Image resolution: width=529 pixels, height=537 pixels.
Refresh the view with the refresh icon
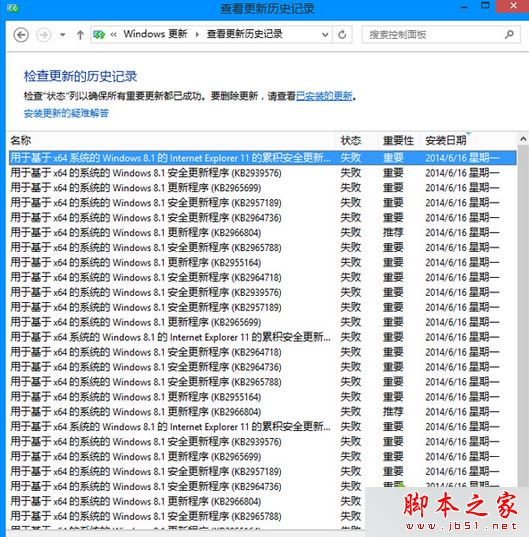coord(342,35)
